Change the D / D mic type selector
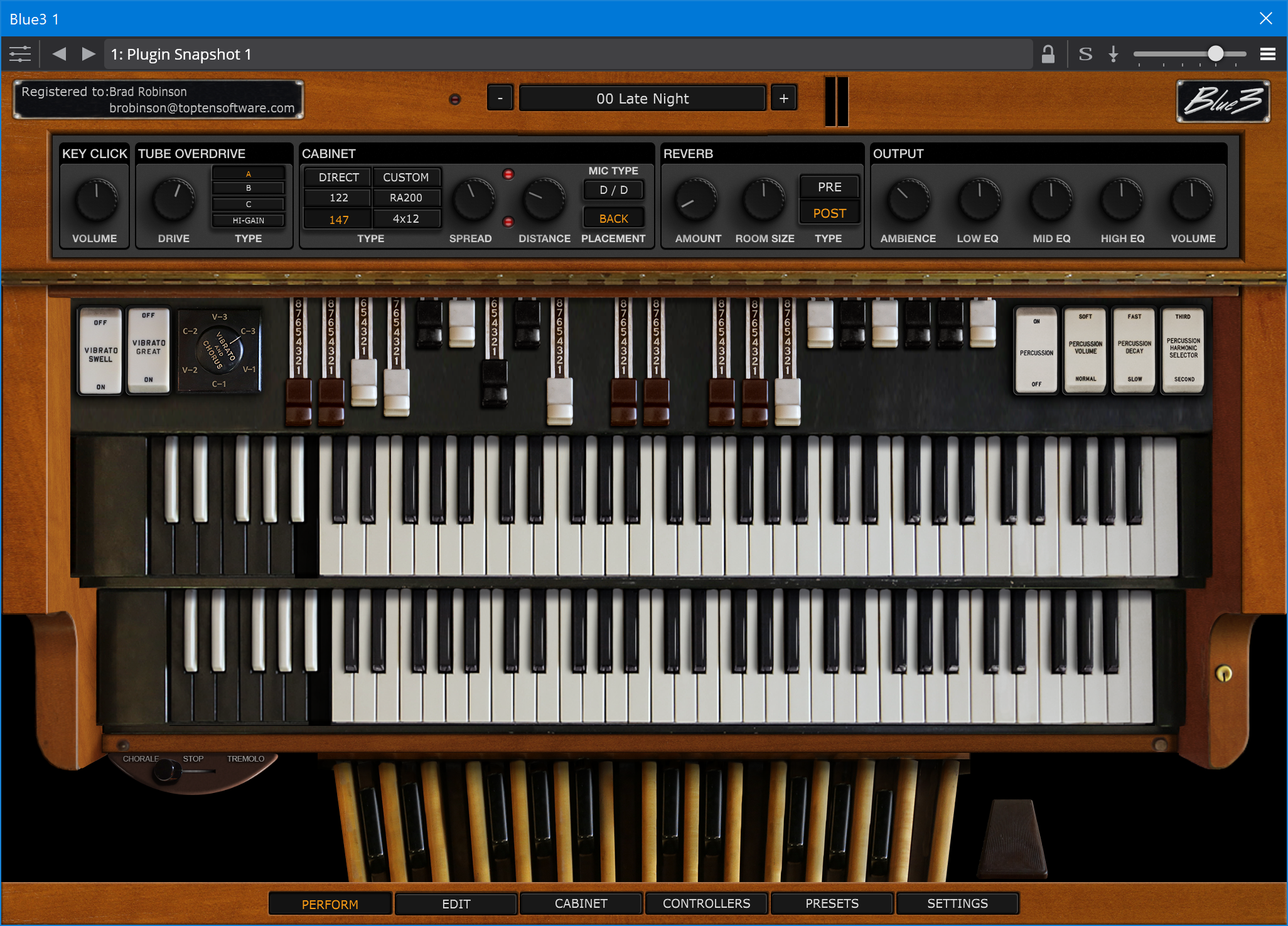Screen dimensions: 1288x926 tap(613, 189)
